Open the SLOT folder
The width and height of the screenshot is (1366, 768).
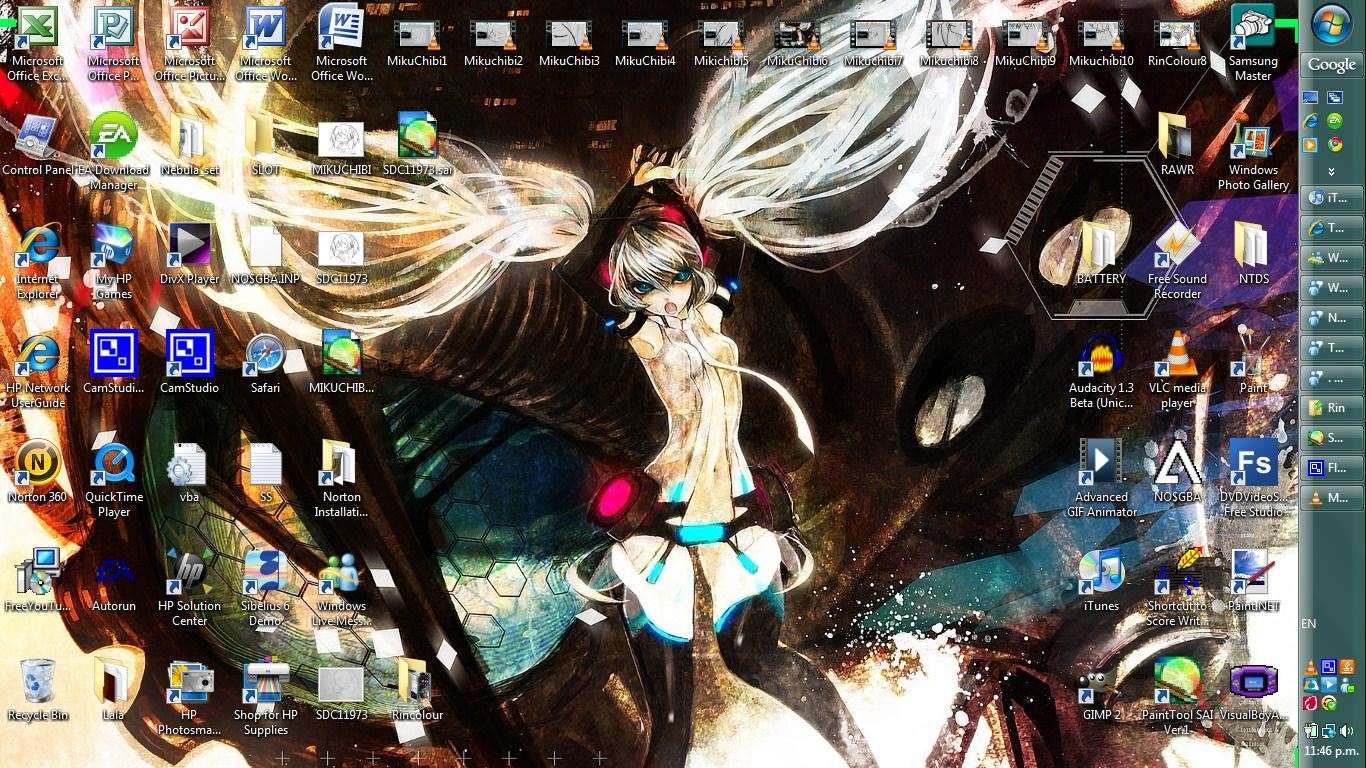pos(266,146)
